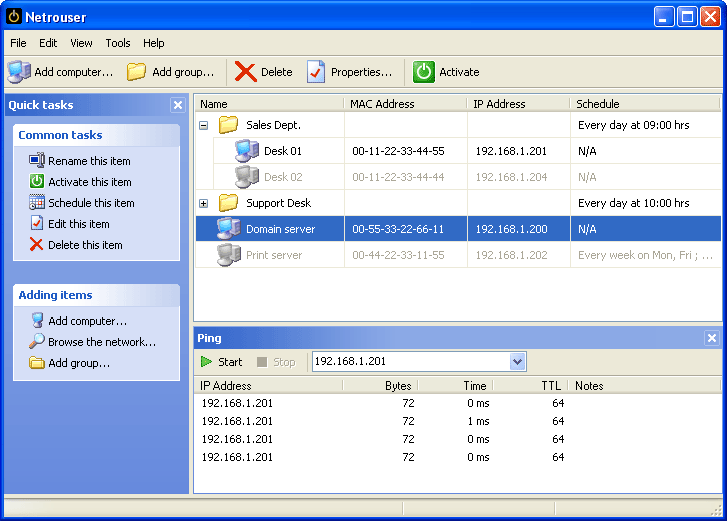Click the Edit this item checkmark icon
Screen dimensions: 727x521
[x=37, y=223]
